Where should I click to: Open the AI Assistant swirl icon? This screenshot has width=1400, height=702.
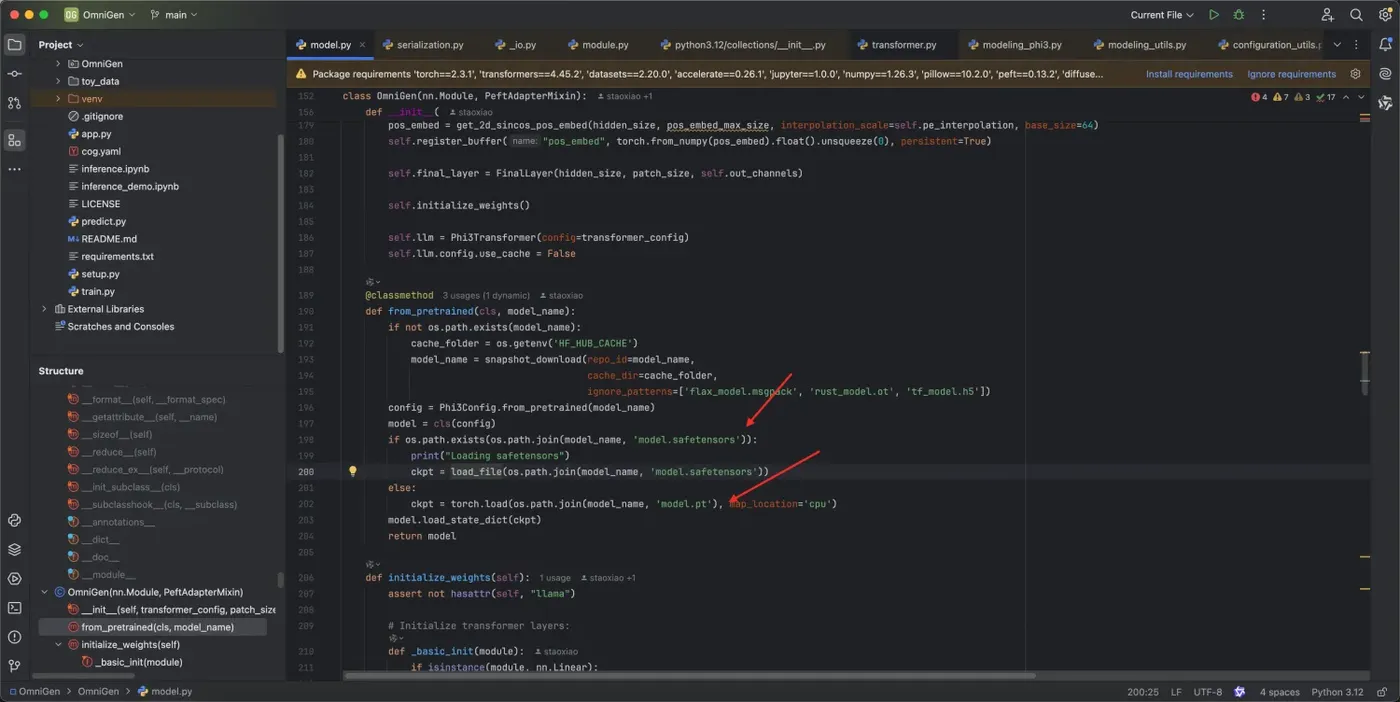point(1385,74)
